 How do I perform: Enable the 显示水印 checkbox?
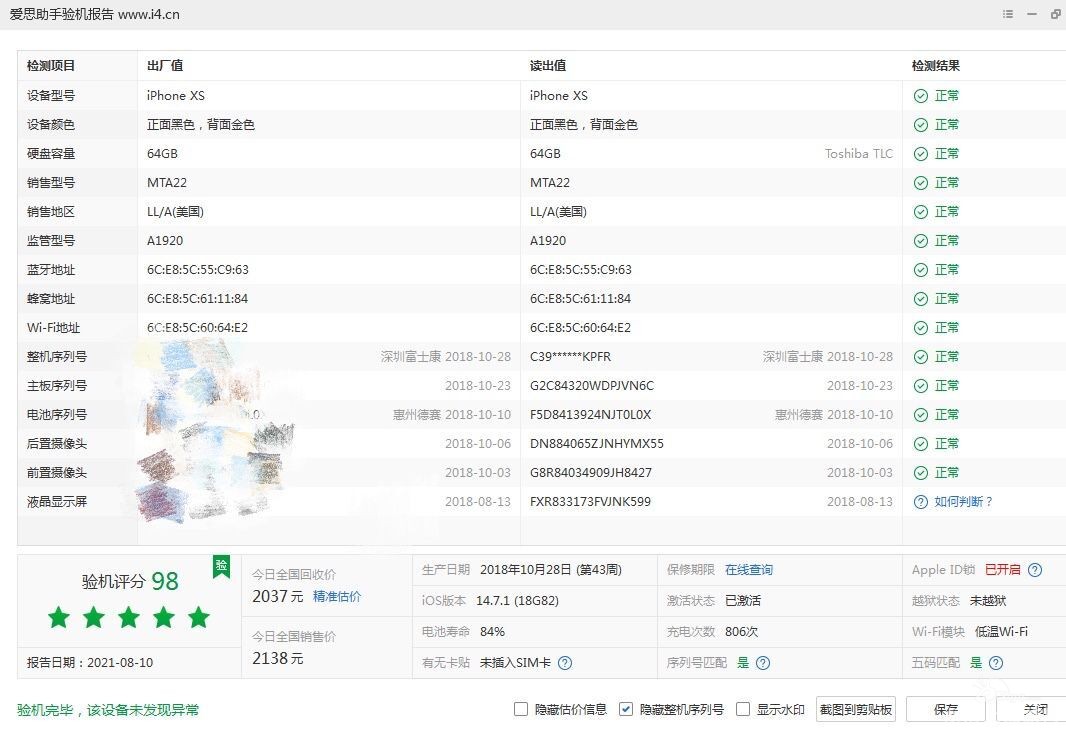tap(743, 709)
